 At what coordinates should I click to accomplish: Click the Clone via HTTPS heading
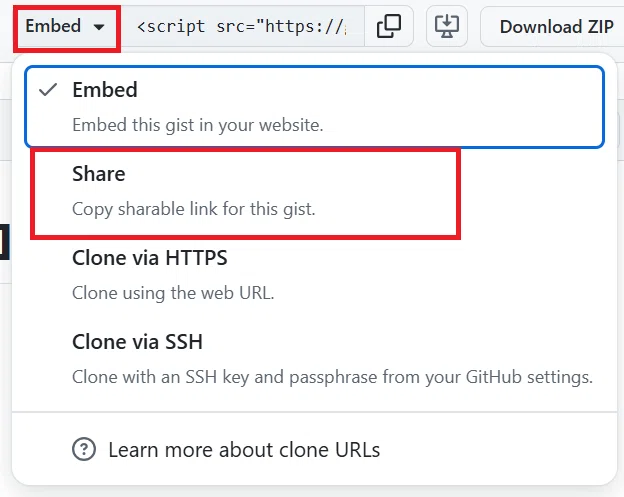tap(150, 258)
